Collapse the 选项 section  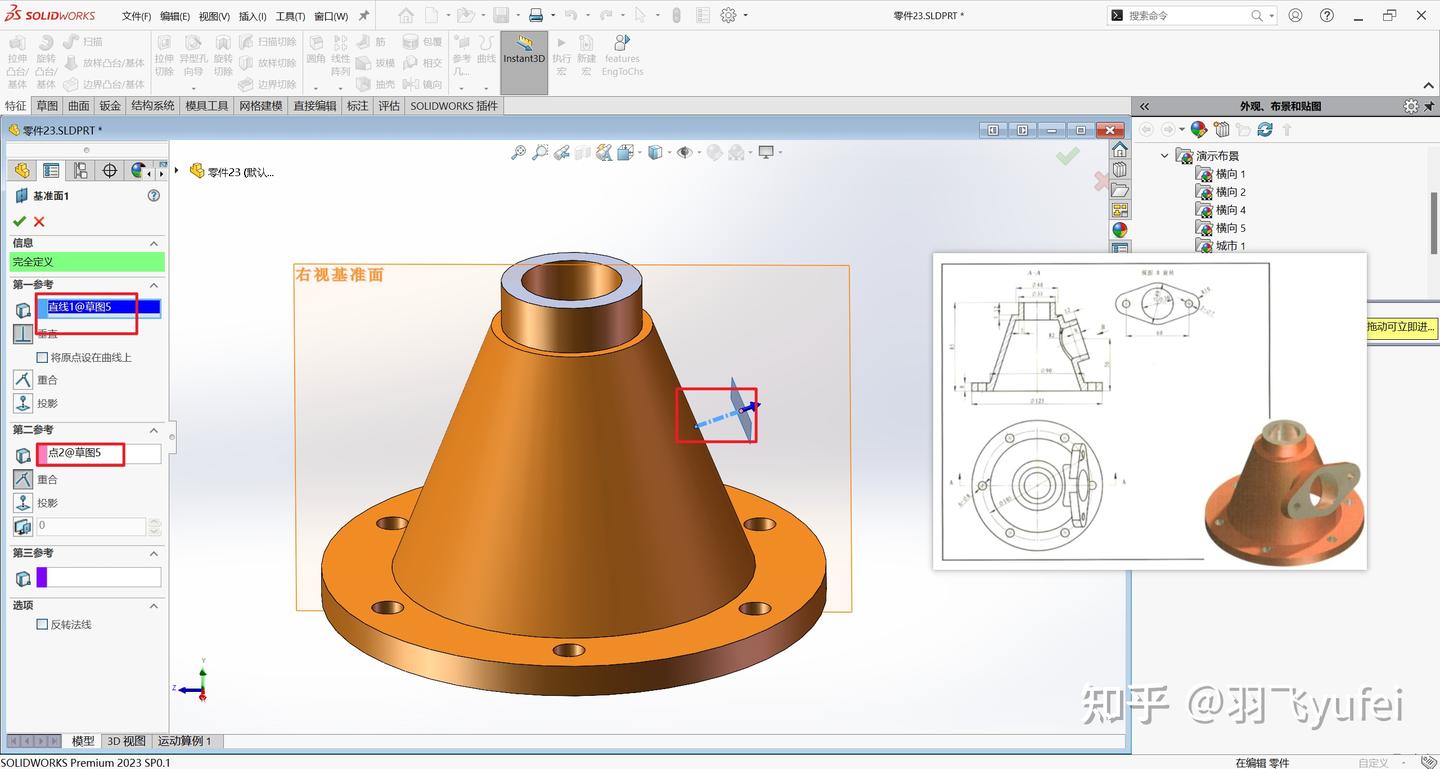154,605
